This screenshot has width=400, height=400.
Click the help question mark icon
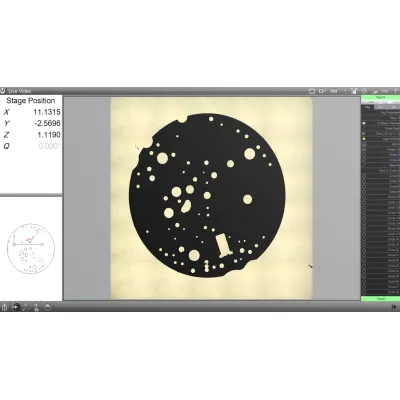(396, 91)
